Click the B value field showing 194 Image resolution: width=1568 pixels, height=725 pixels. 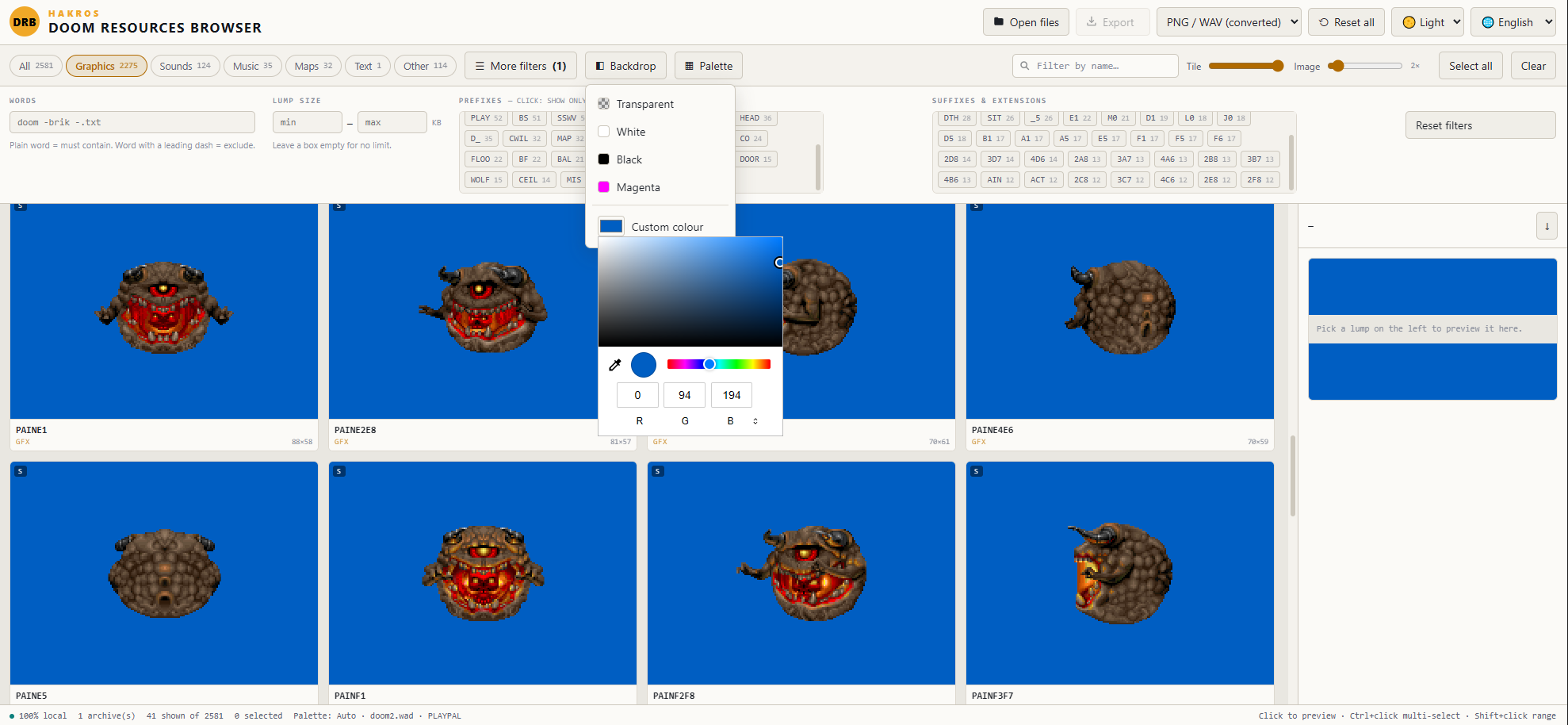click(732, 395)
